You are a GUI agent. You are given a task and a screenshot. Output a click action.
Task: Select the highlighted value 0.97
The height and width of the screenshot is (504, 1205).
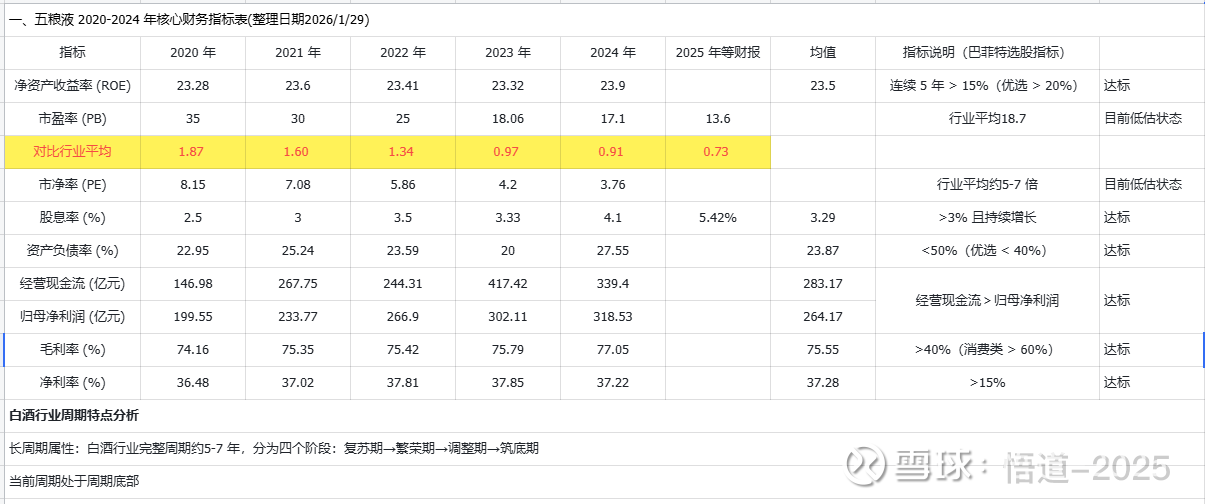(508, 152)
